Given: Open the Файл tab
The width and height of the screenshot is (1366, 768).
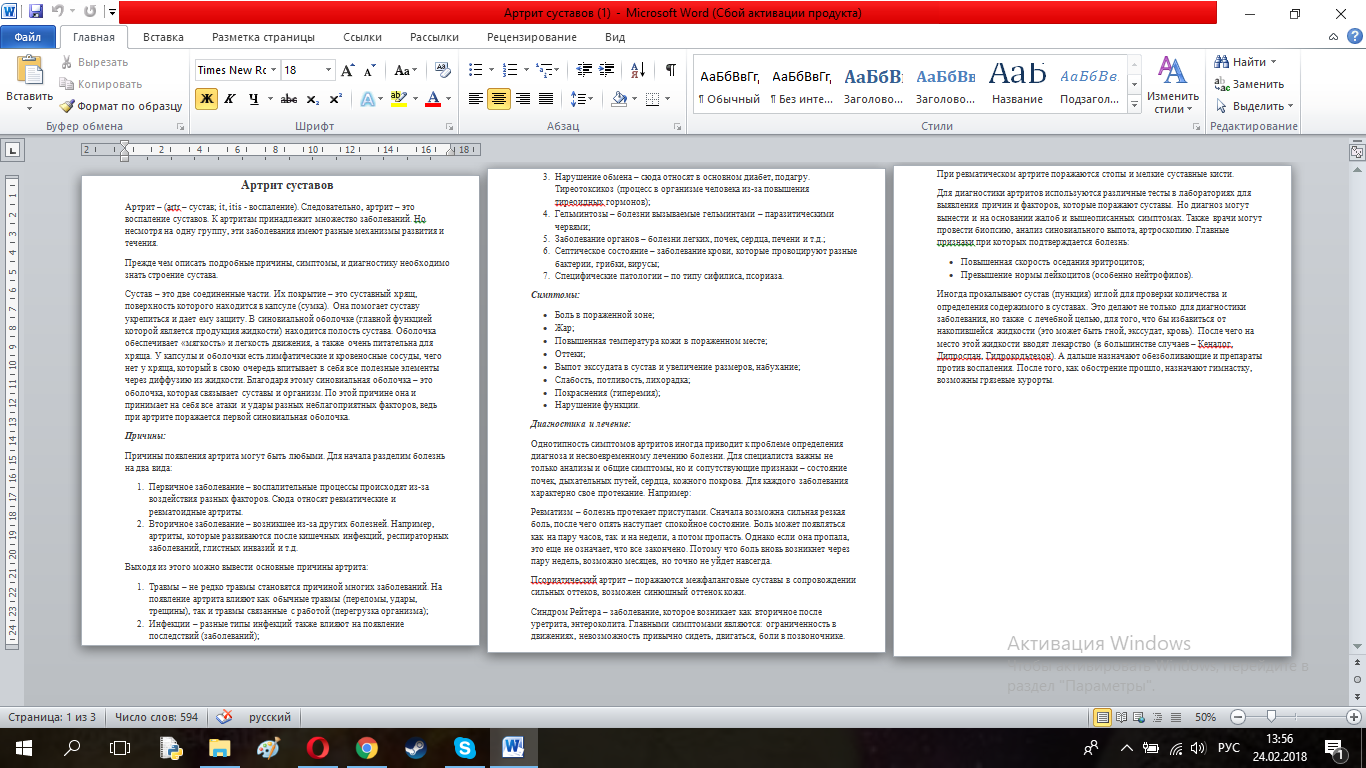Looking at the screenshot, I should [x=28, y=37].
